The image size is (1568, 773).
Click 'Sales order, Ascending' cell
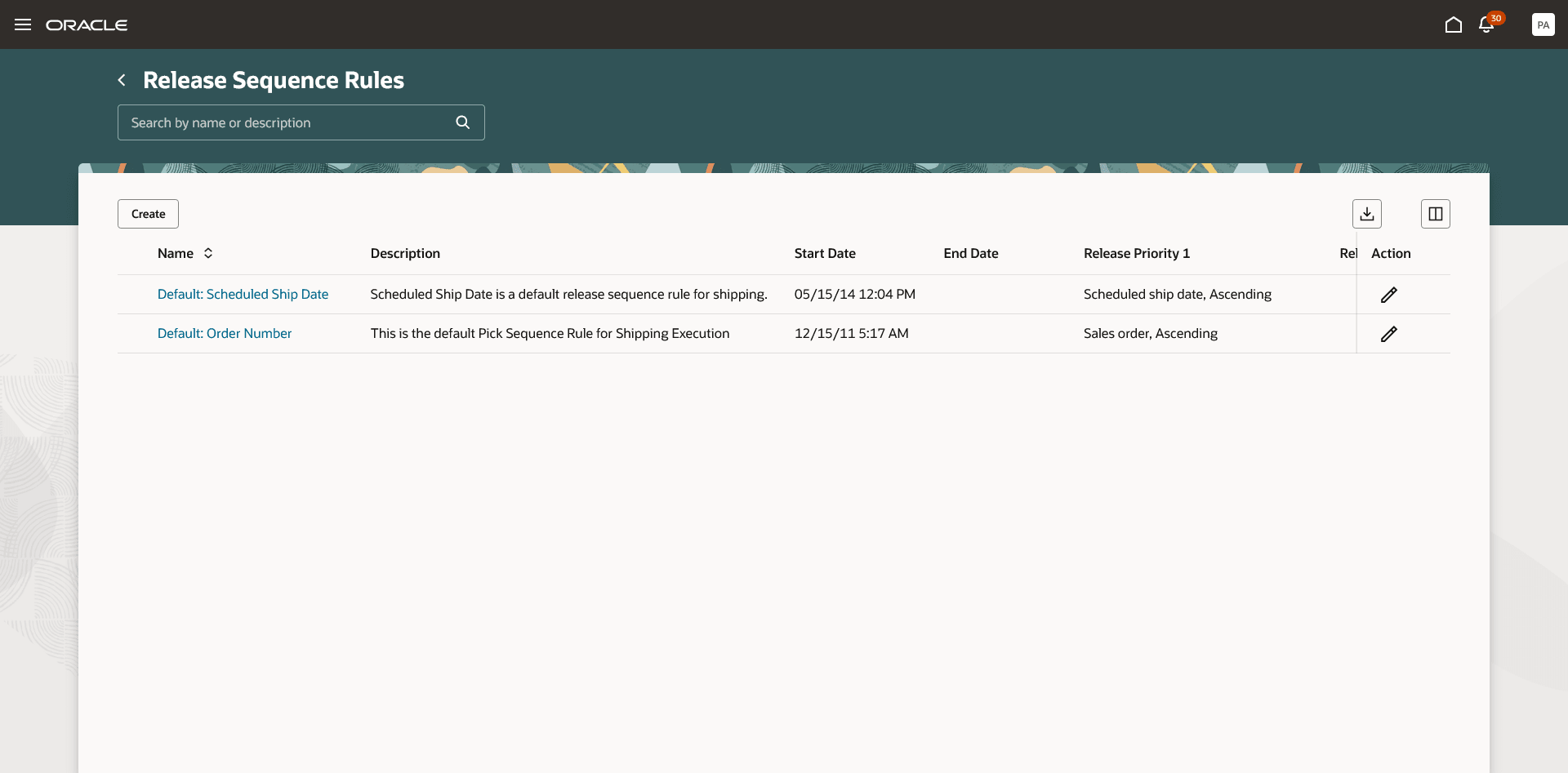(x=1151, y=333)
